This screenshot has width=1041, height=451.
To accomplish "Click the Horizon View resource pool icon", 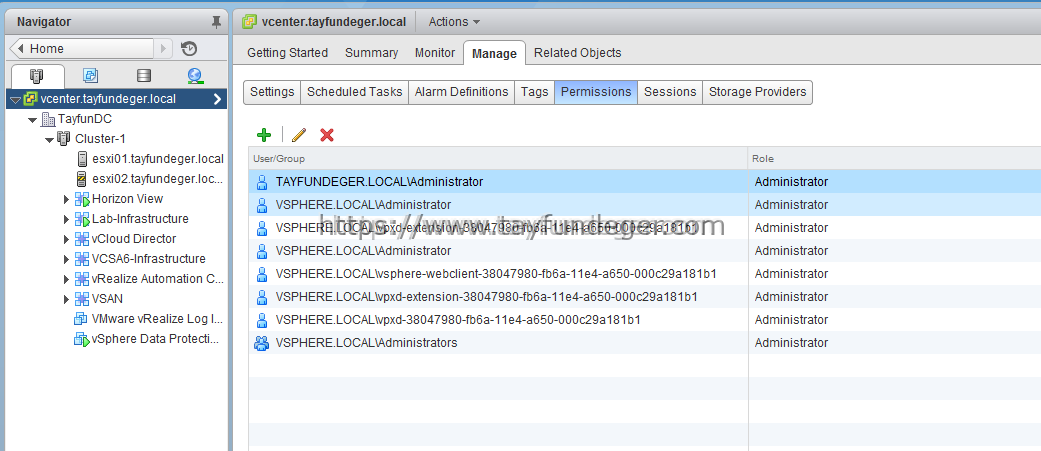I will tap(82, 199).
